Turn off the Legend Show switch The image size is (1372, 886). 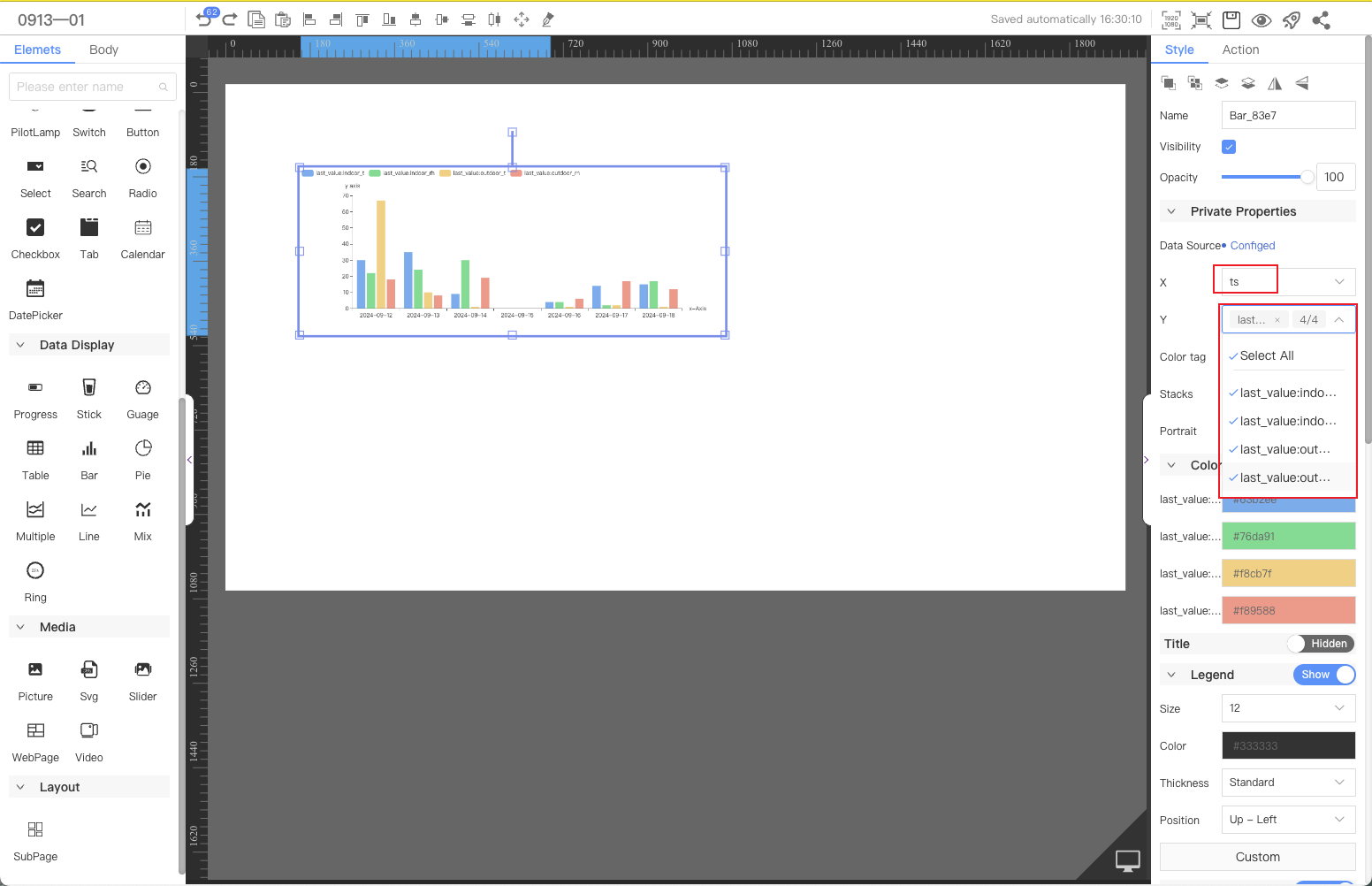click(1323, 675)
